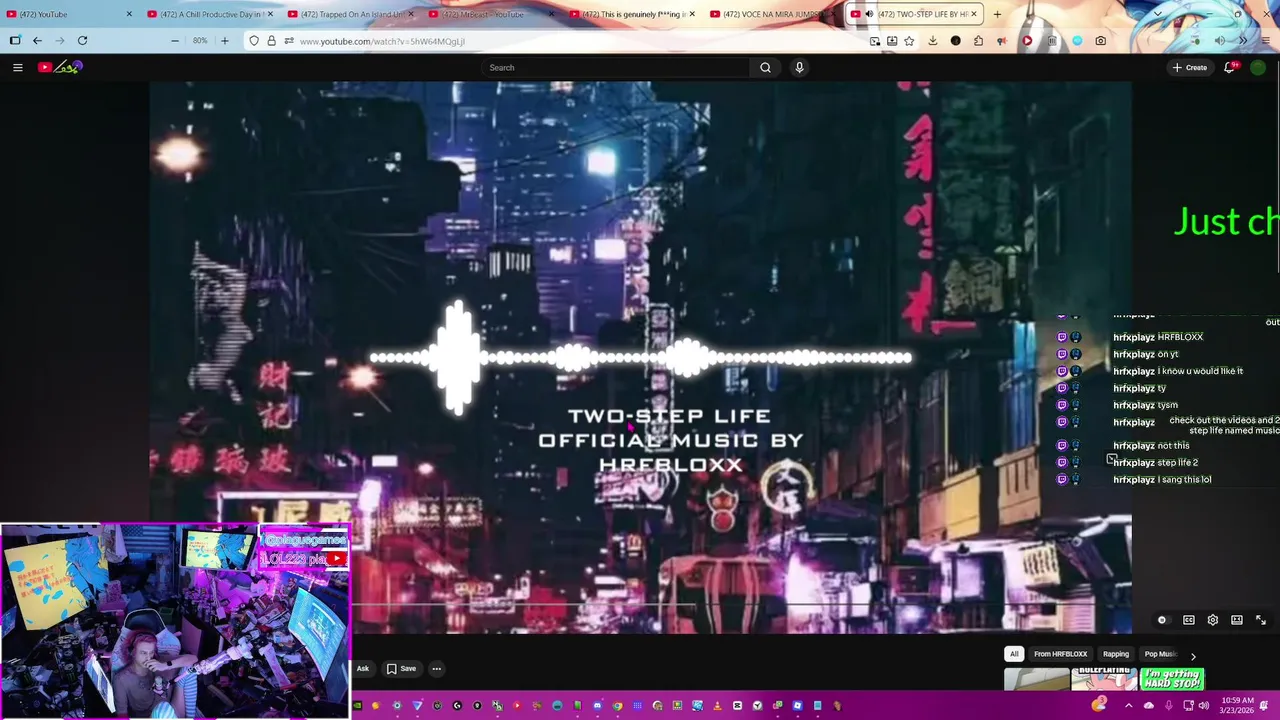Switch to This is genuinely tab
The height and width of the screenshot is (720, 1280).
point(631,14)
